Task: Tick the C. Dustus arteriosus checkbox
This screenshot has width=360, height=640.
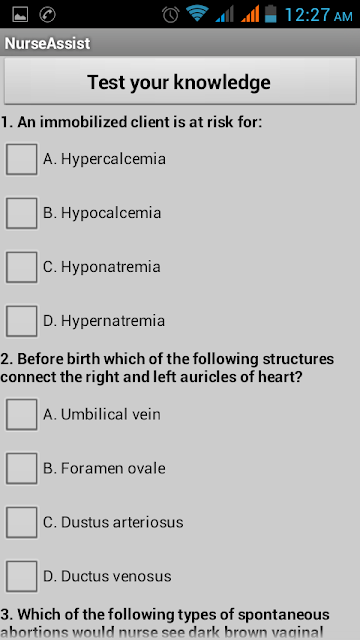Action: click(22, 522)
